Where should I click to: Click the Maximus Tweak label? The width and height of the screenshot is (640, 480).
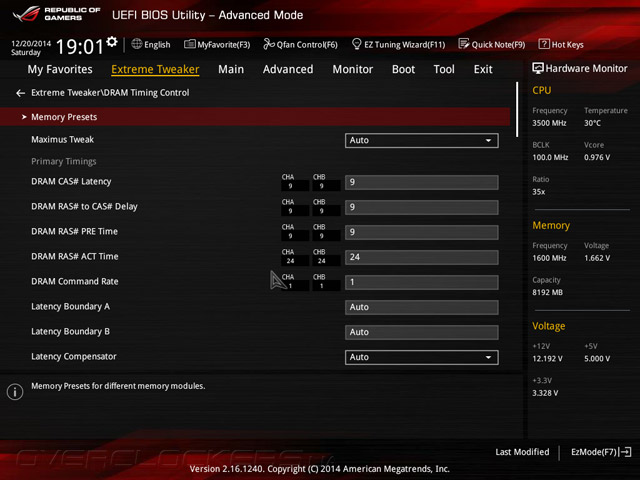[x=62, y=140]
